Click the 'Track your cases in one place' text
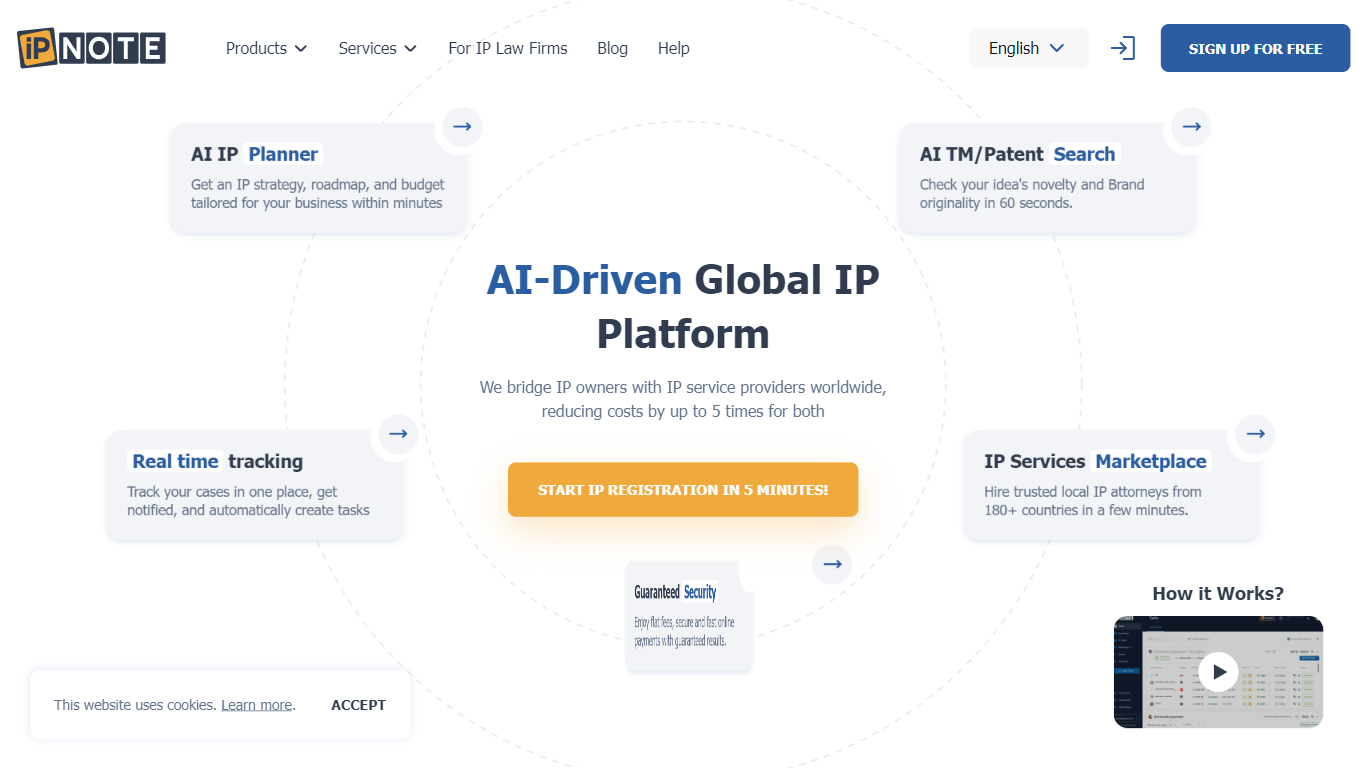1366x768 pixels. click(248, 501)
